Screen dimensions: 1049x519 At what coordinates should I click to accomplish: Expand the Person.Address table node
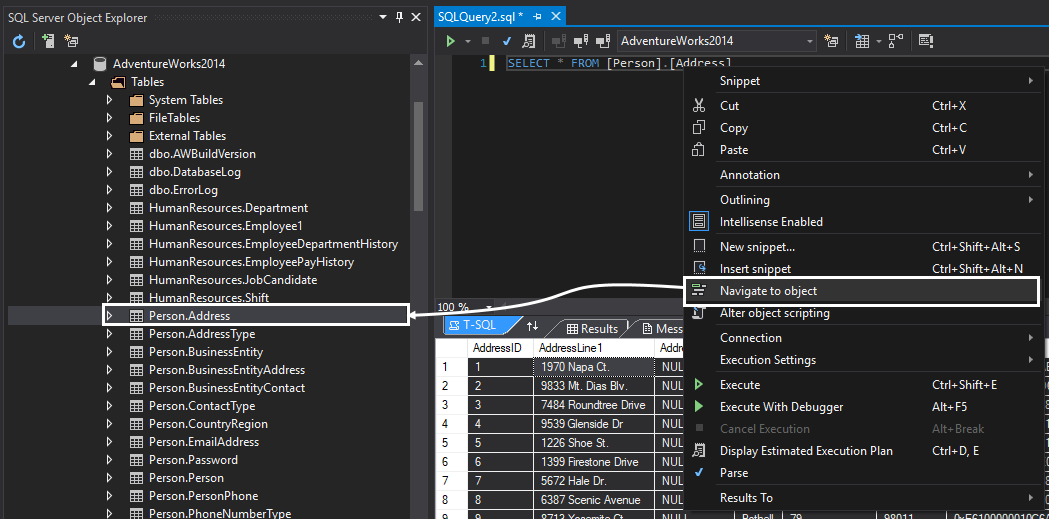tap(110, 316)
